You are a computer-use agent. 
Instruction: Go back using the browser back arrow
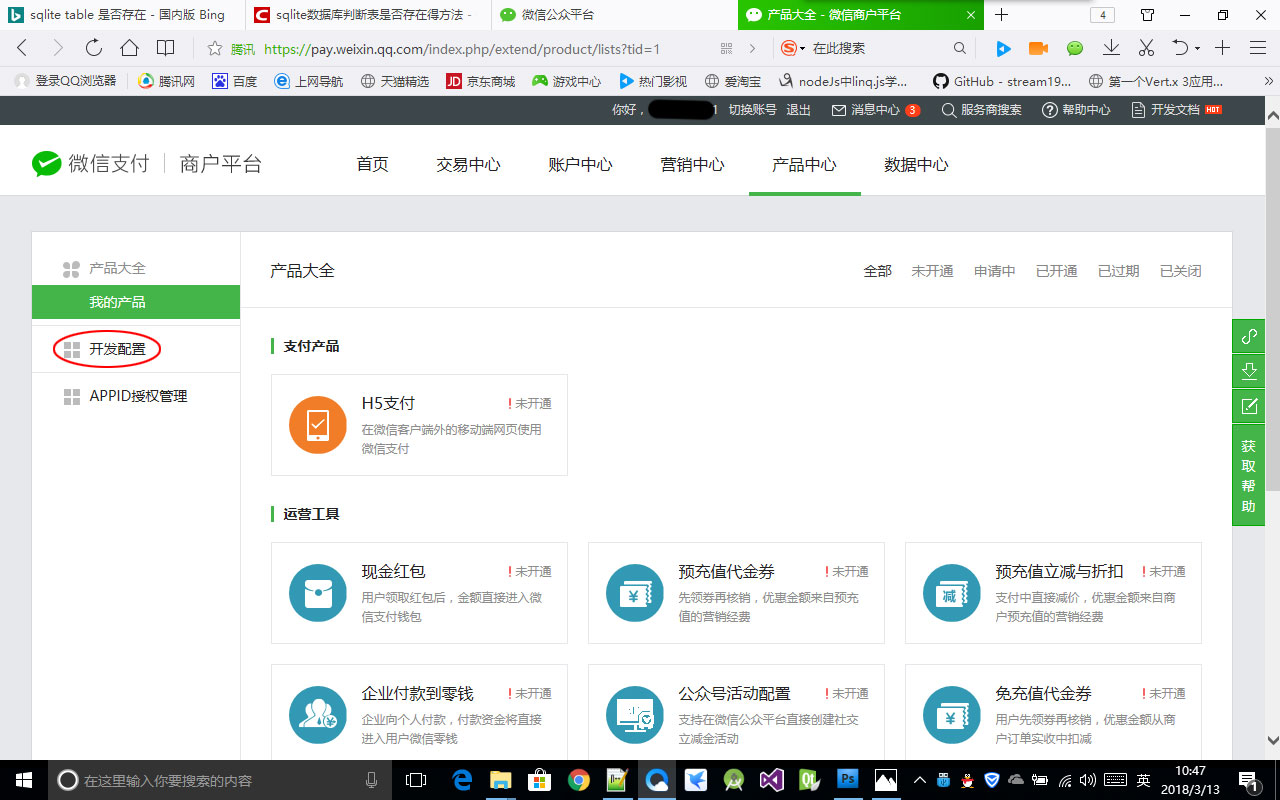22,48
